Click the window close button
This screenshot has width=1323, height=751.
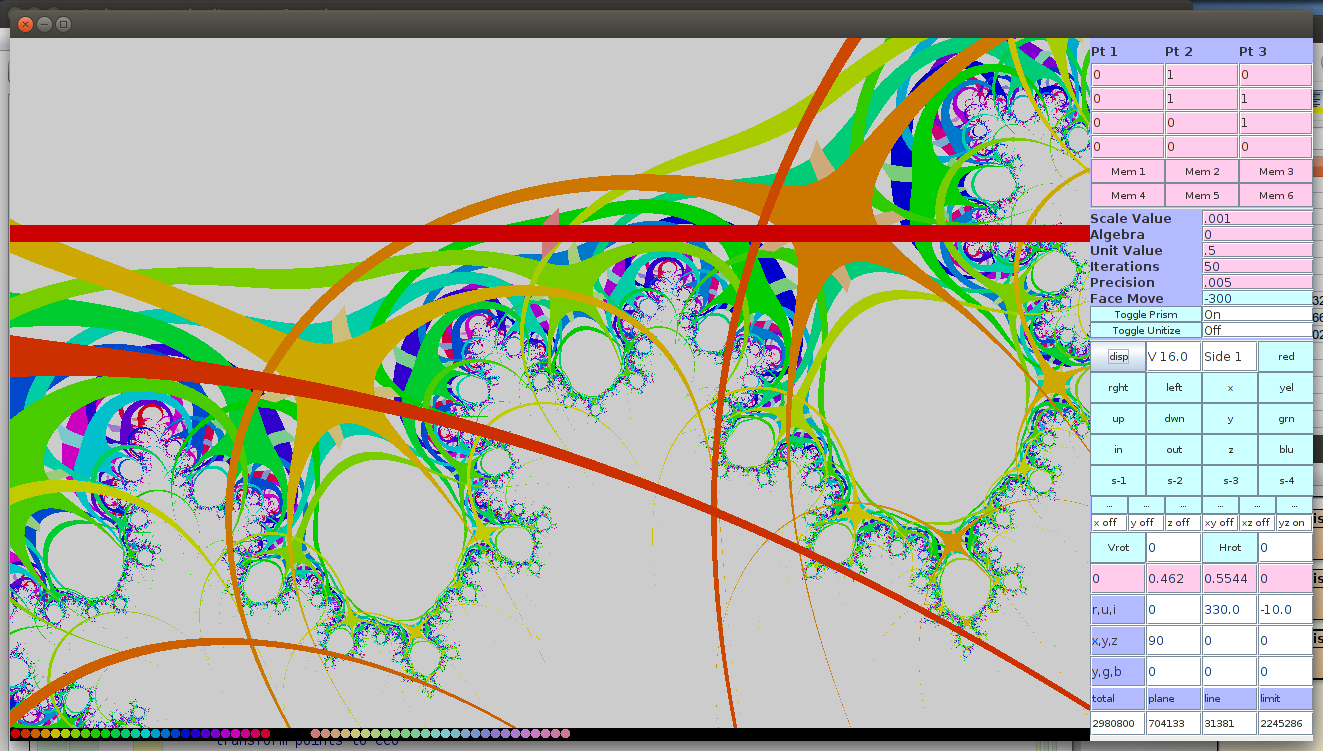coord(26,23)
